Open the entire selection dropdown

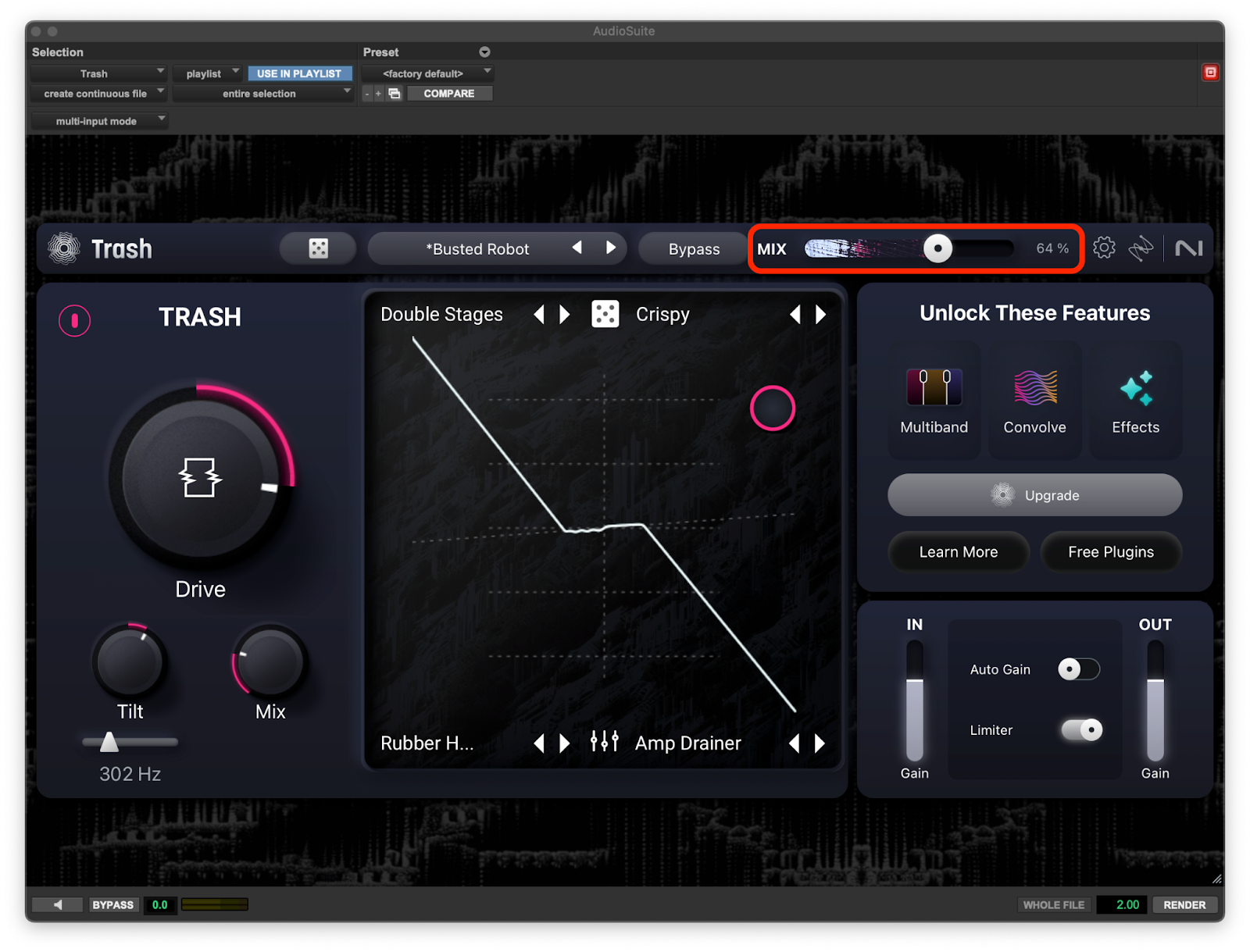(x=262, y=94)
